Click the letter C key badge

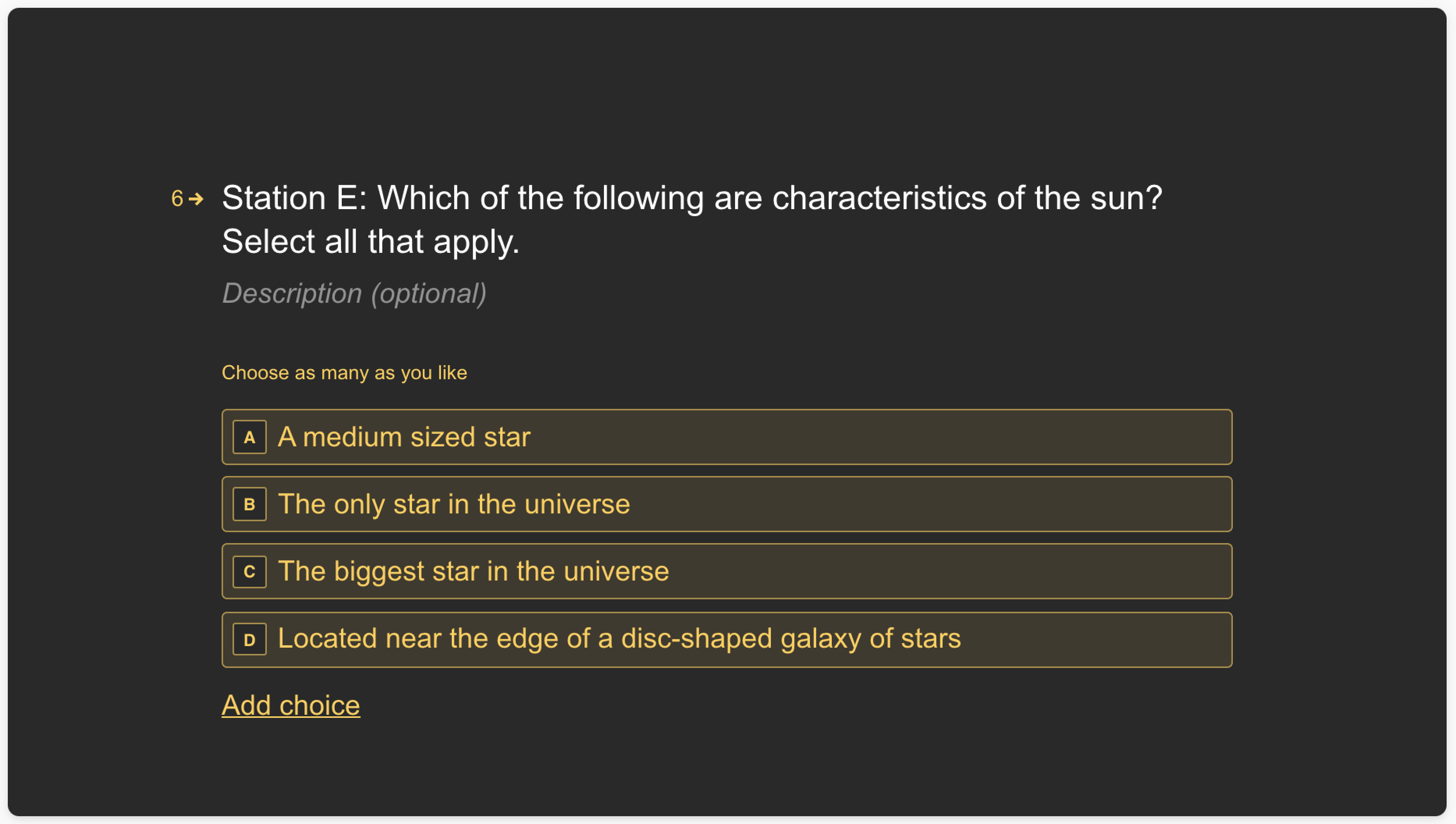click(250, 572)
